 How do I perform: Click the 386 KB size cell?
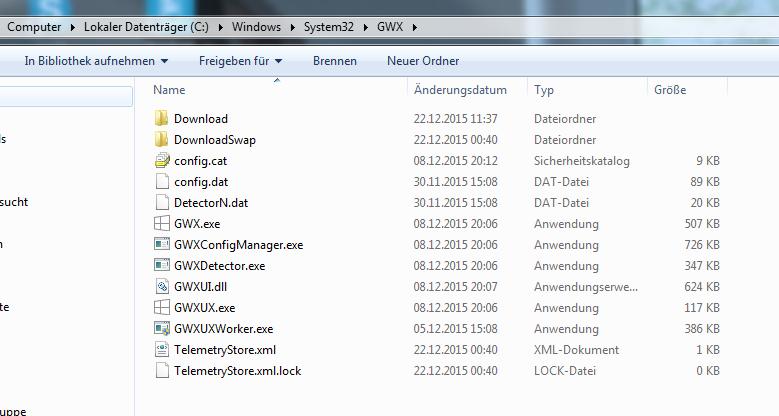coord(702,328)
